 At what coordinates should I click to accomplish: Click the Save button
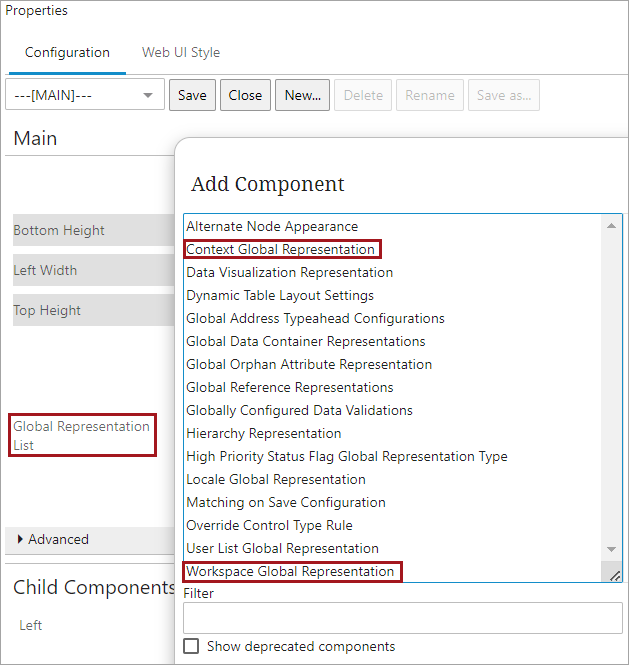[x=192, y=95]
